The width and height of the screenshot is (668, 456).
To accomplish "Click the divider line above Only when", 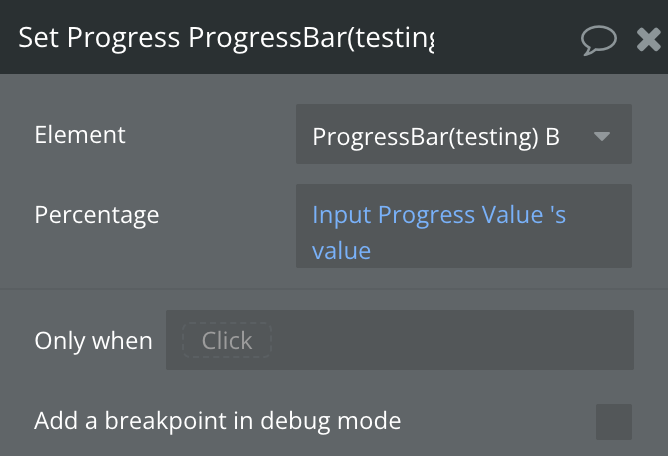I will (x=334, y=289).
